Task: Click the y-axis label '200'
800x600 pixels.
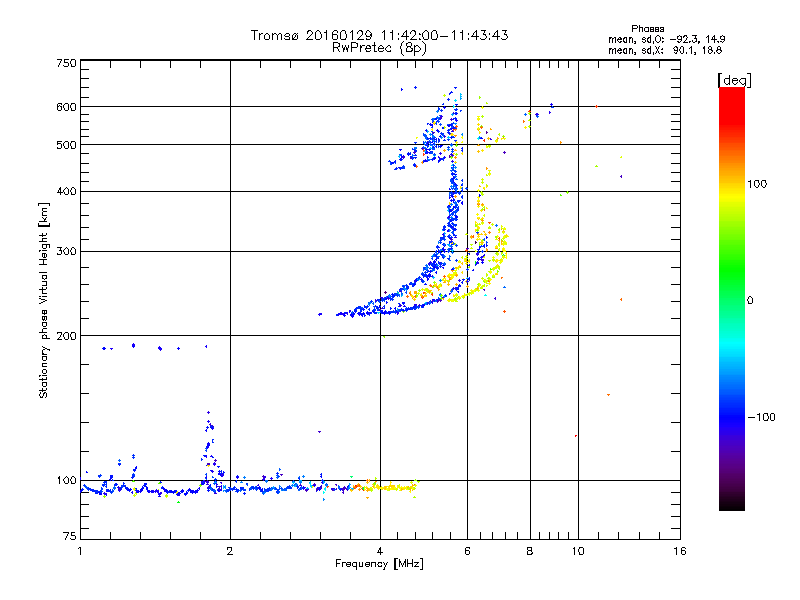Action: [x=66, y=336]
